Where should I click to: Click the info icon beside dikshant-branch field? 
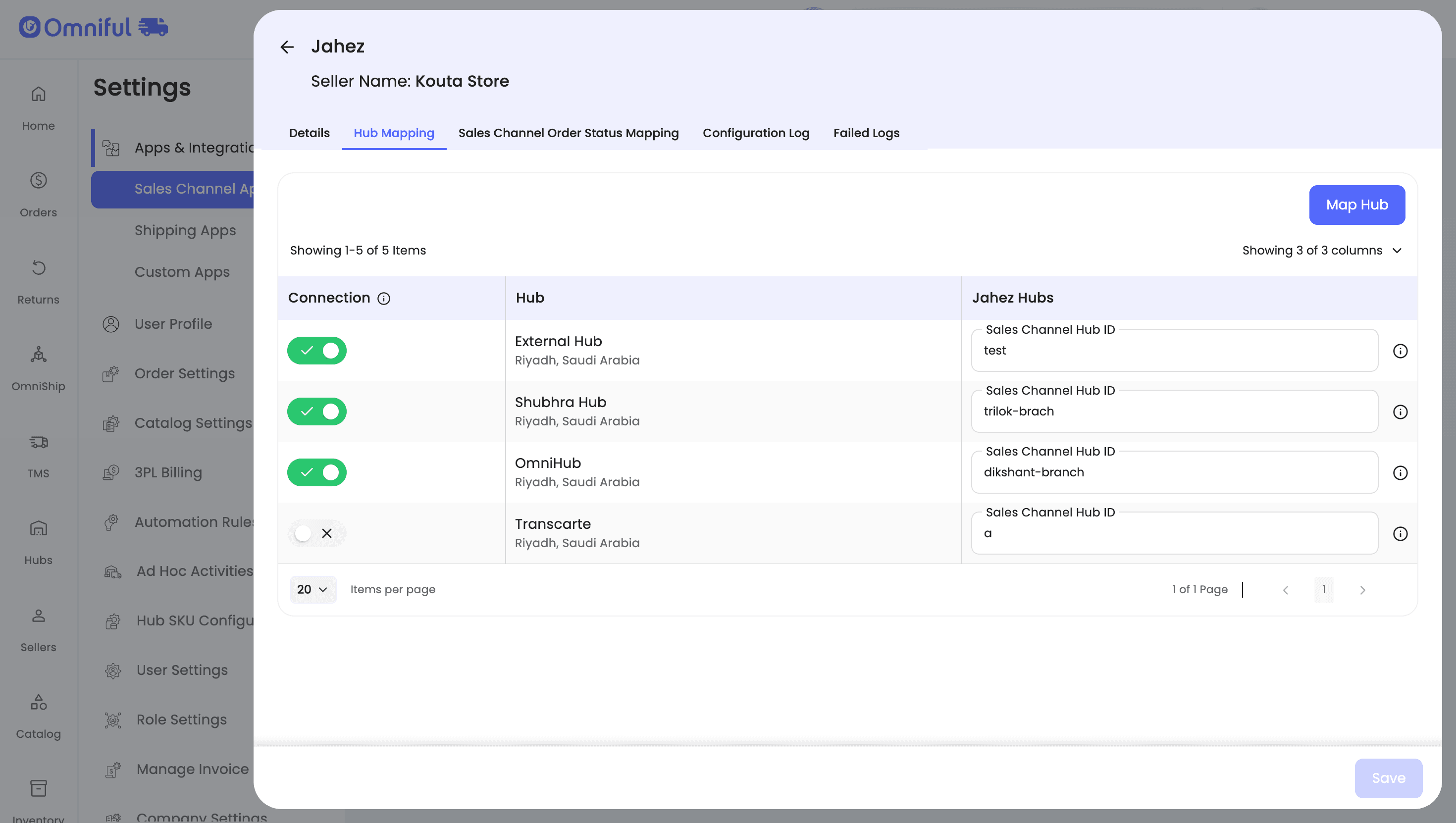click(x=1400, y=472)
